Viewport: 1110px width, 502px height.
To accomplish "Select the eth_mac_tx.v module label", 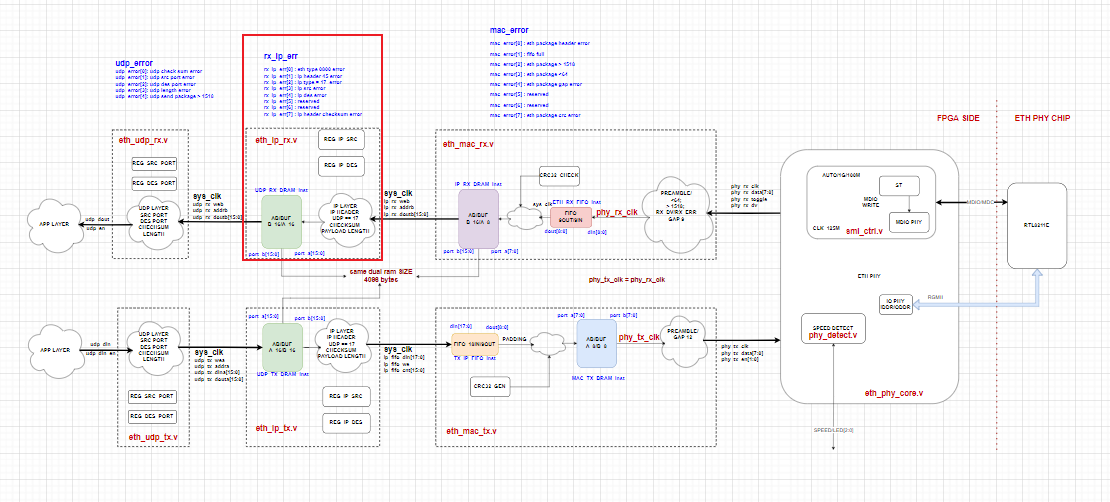I will pos(471,431).
